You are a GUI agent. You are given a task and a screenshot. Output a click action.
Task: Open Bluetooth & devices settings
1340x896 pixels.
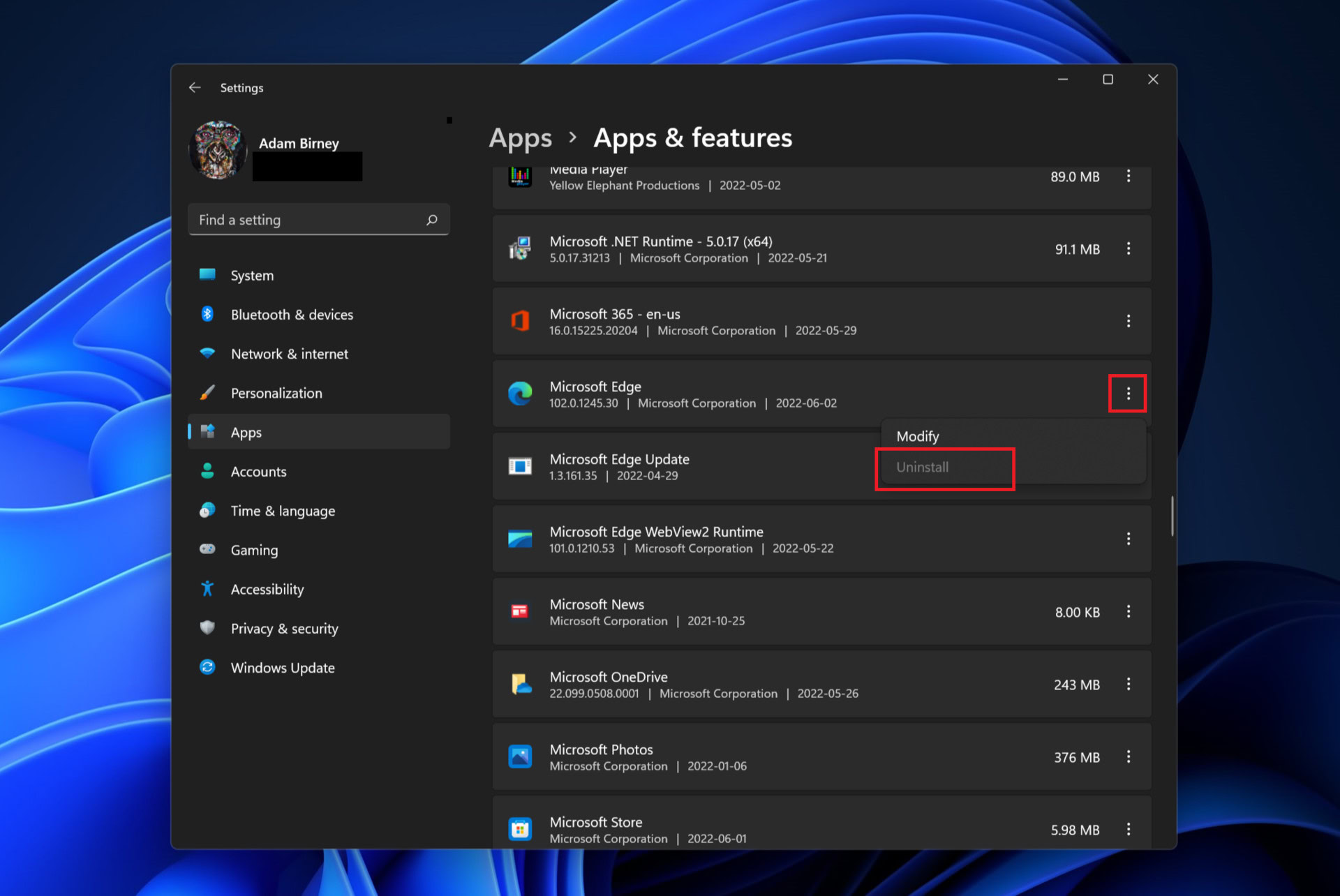[x=319, y=314]
